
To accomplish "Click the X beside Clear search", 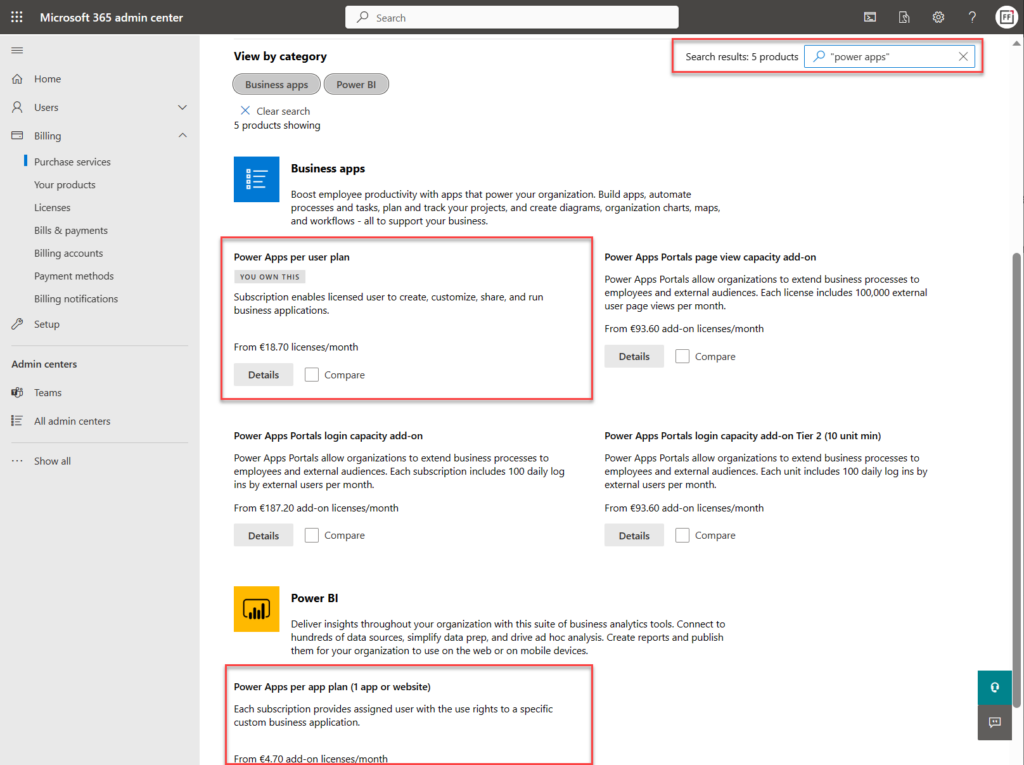I will click(245, 110).
